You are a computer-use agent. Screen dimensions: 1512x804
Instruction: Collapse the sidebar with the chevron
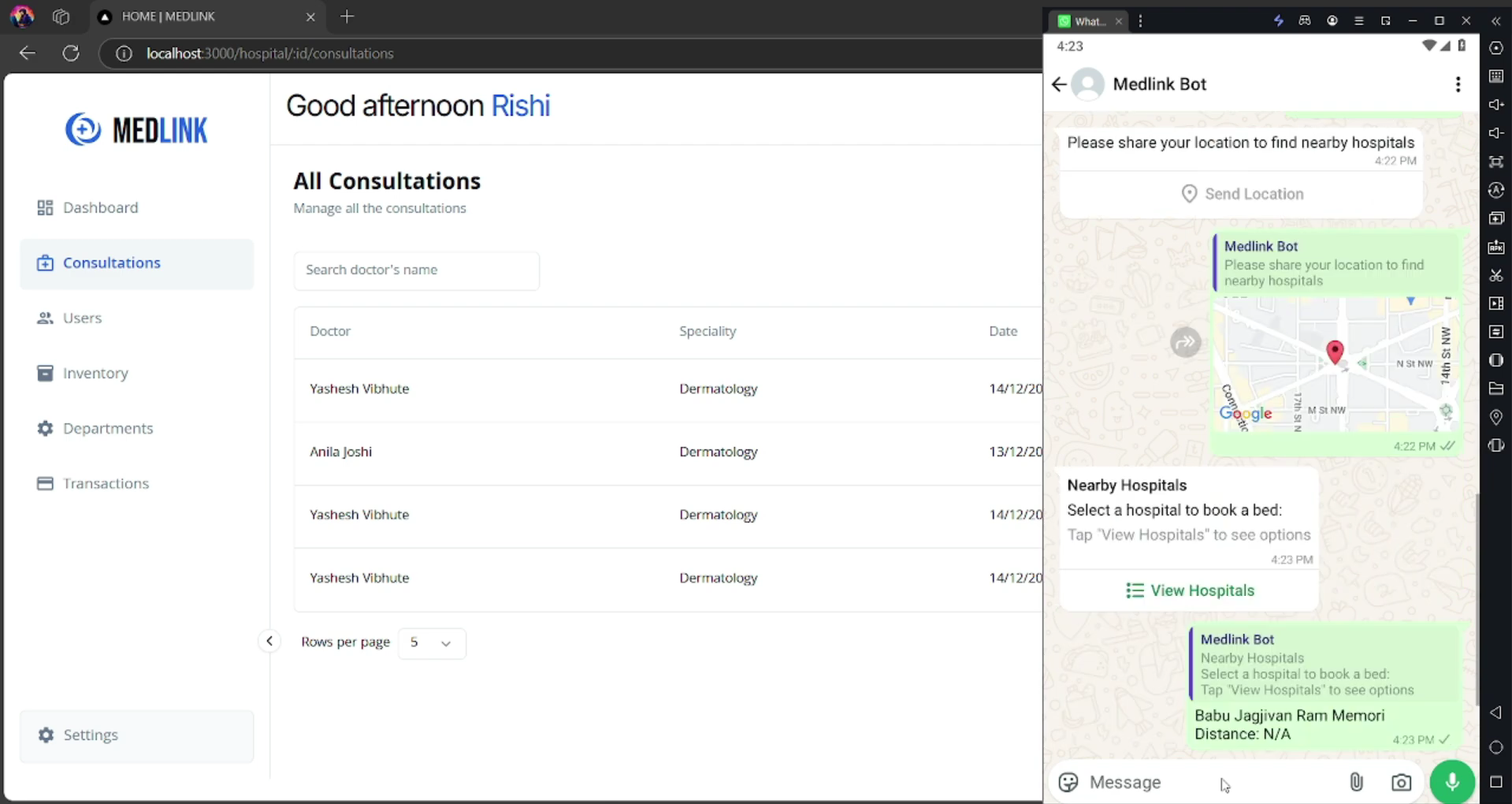coord(269,641)
